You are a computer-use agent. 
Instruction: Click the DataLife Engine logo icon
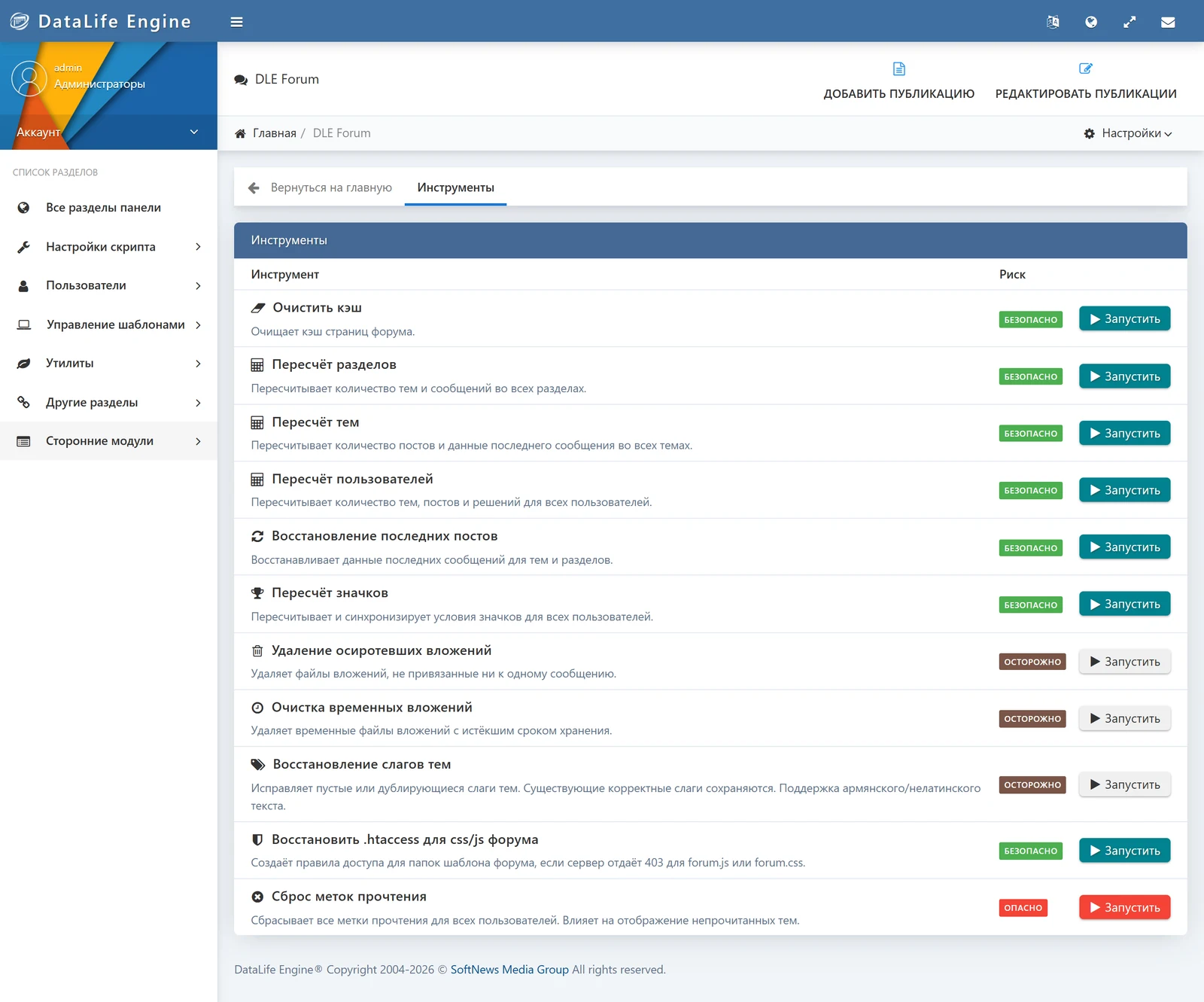(x=20, y=21)
